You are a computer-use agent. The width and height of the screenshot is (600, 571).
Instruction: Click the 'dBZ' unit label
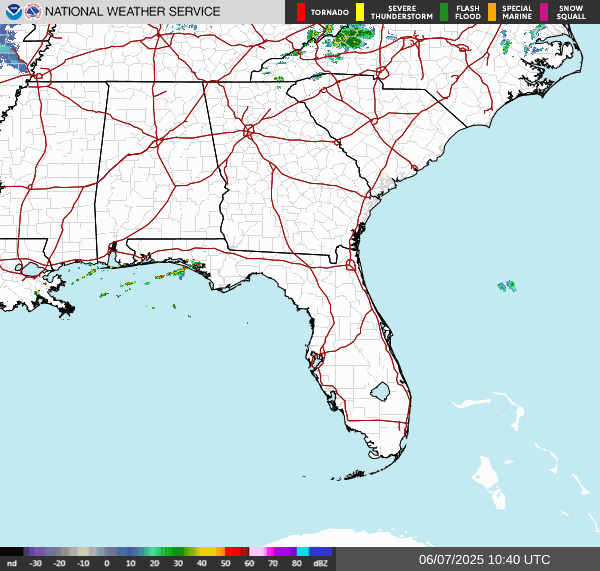point(320,563)
